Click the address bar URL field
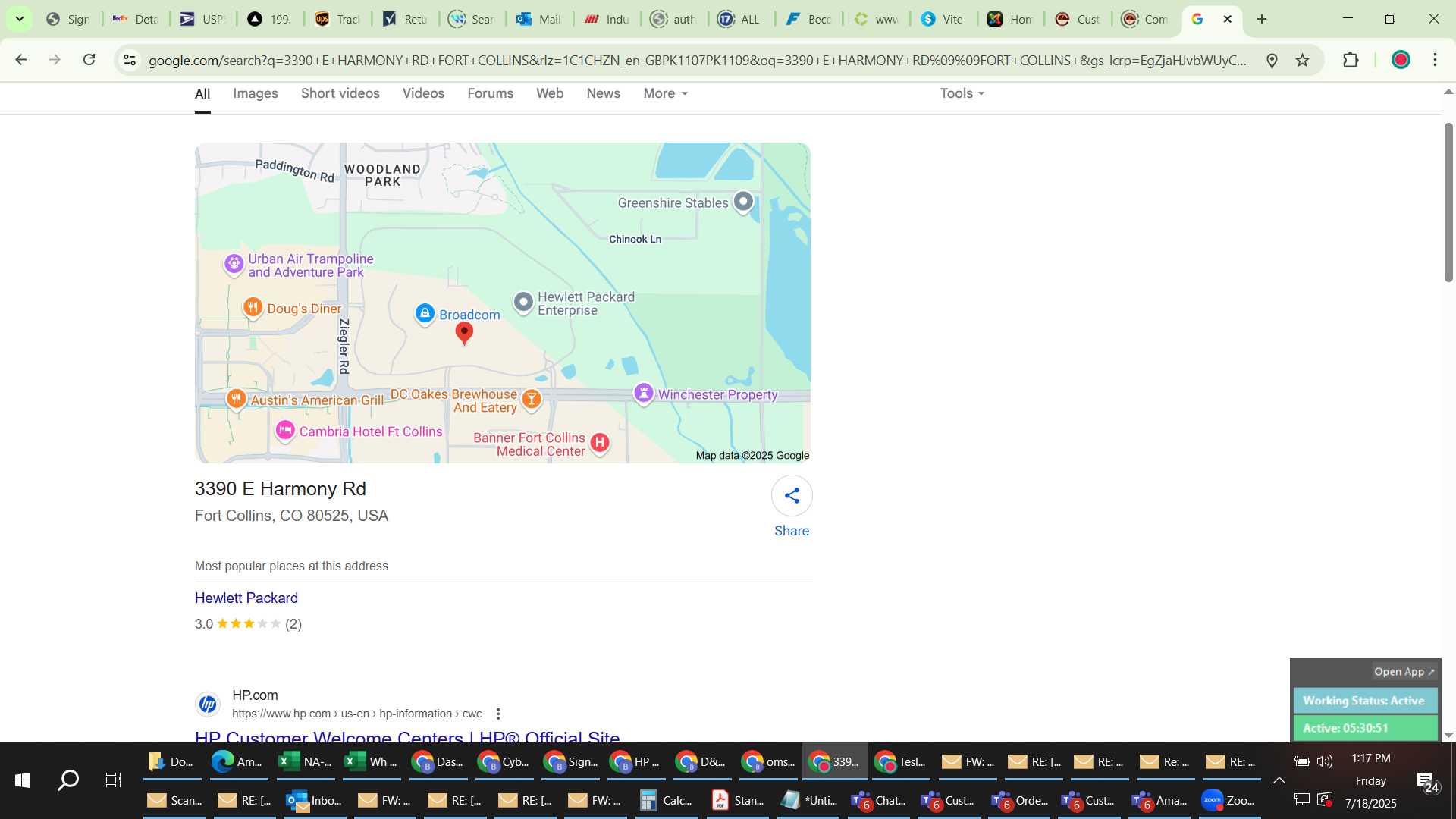 698,60
